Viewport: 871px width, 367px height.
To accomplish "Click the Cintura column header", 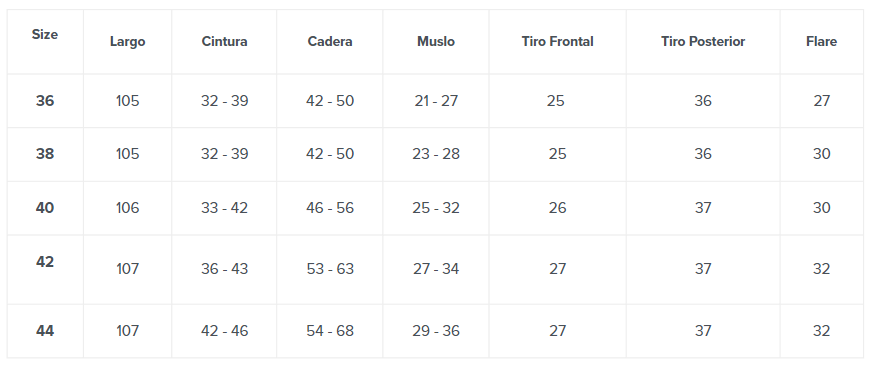I will click(224, 42).
